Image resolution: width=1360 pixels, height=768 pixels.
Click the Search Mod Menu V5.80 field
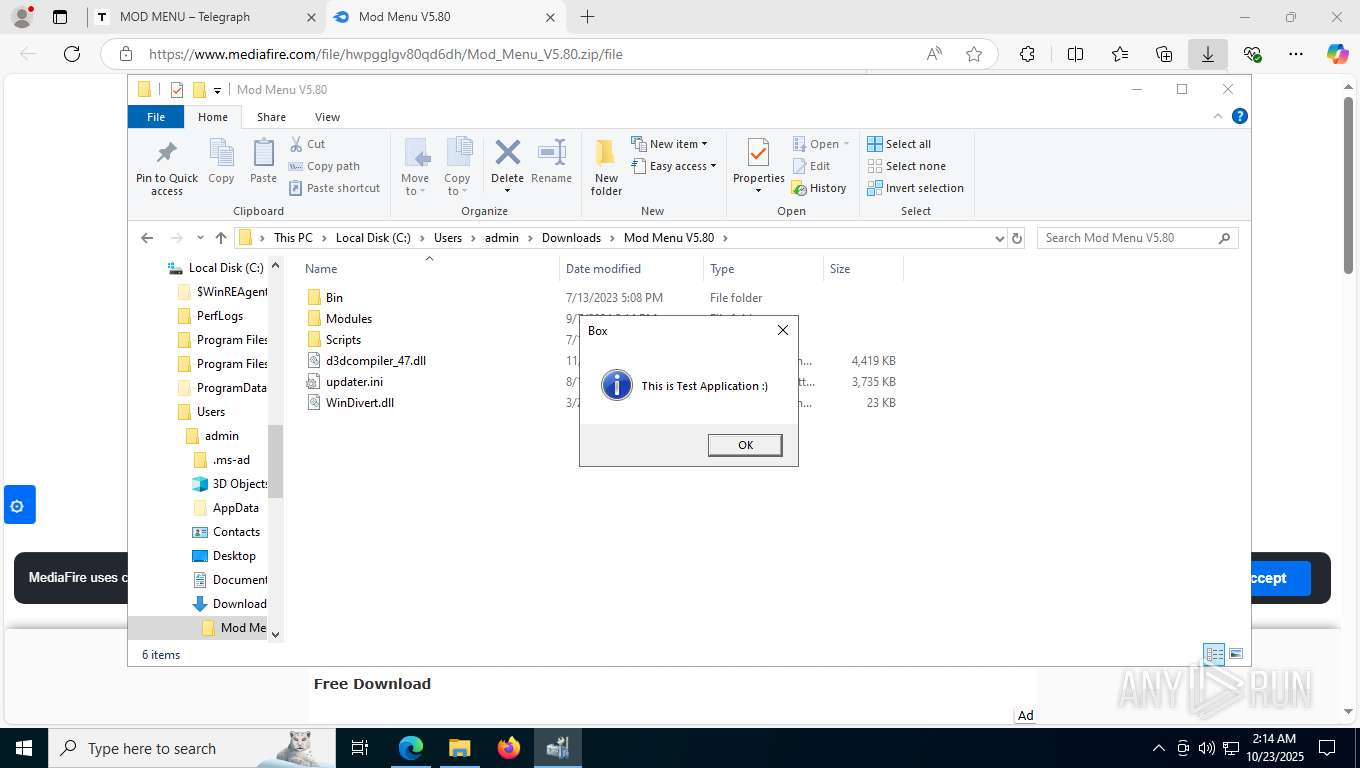point(1138,238)
